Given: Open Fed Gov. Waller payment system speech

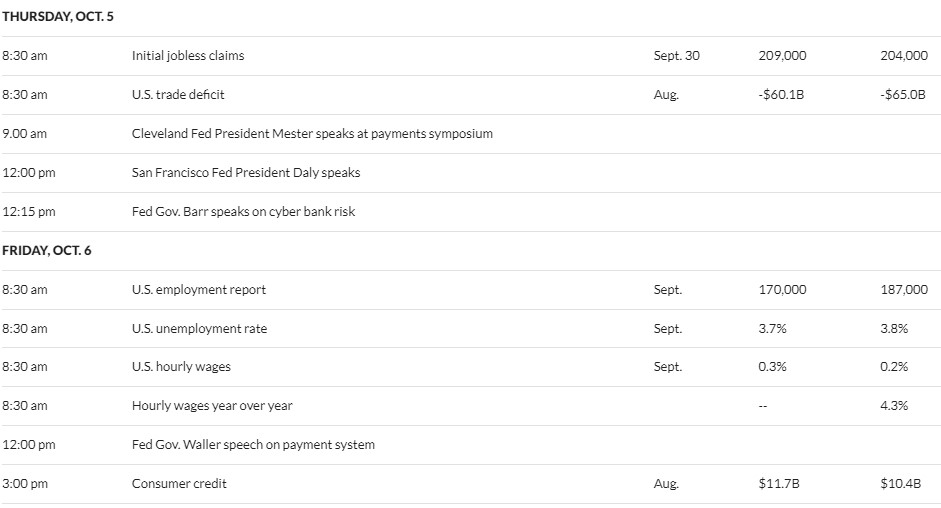Looking at the screenshot, I should coord(253,445).
